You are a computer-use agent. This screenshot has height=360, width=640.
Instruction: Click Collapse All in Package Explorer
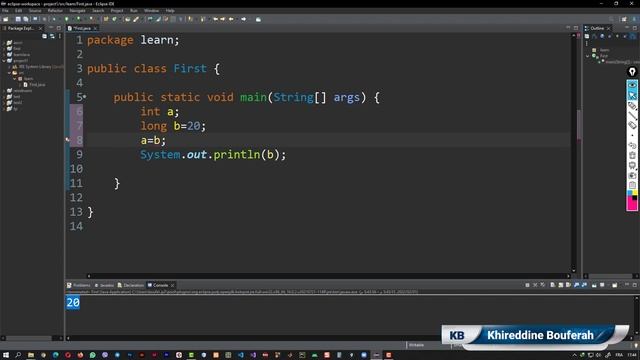(x=44, y=36)
